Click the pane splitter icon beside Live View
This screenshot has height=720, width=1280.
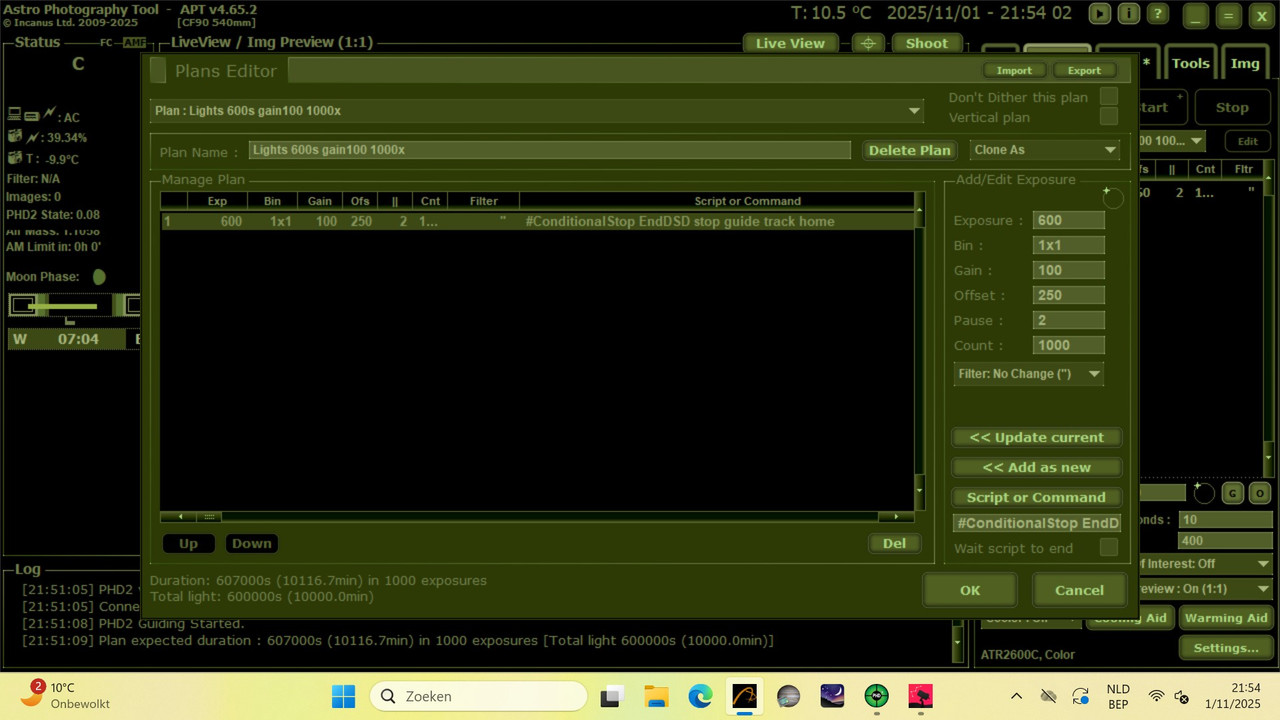point(867,43)
